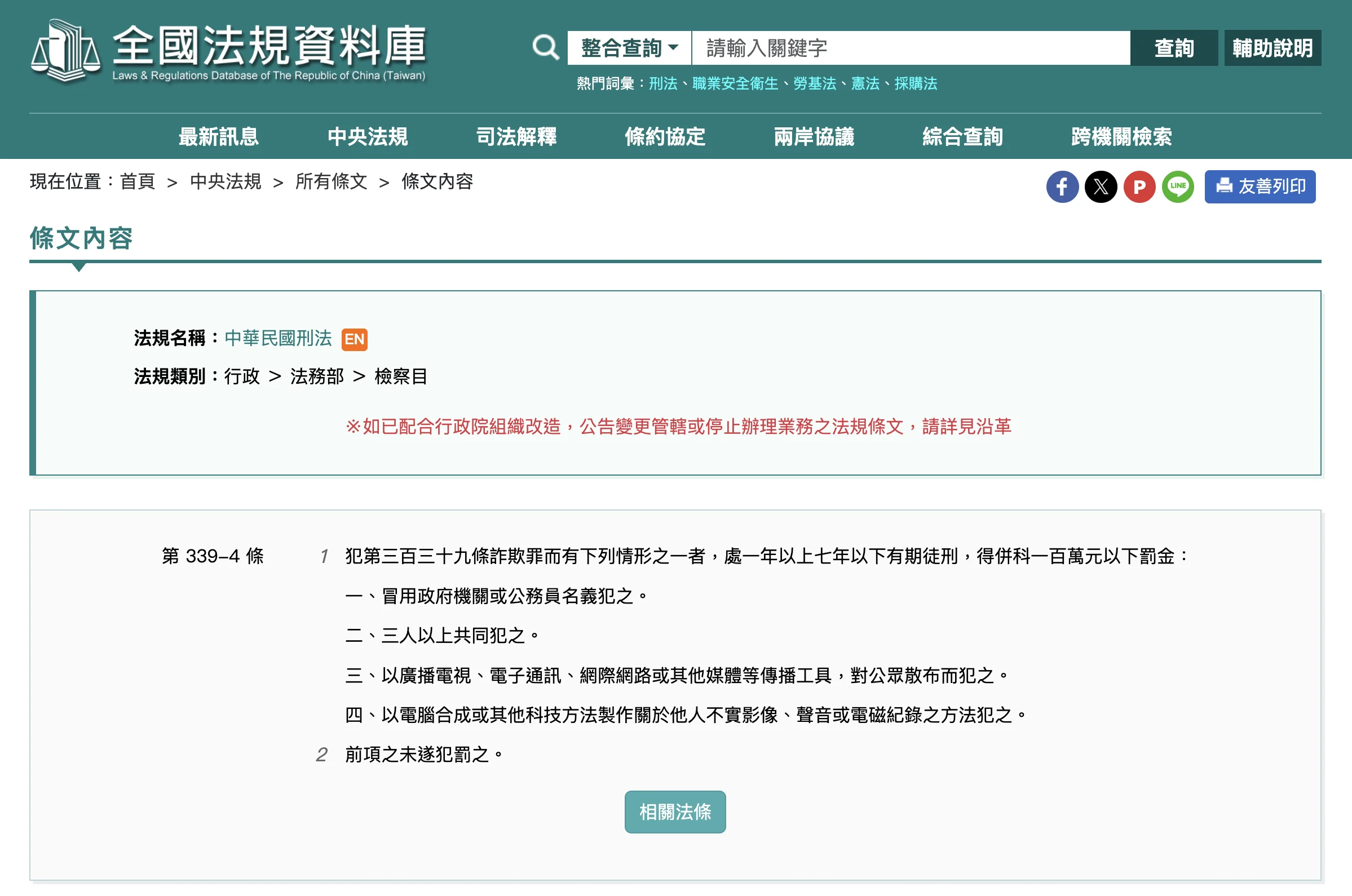The image size is (1352, 896).
Task: Click the 相關法條 related articles button
Action: pyautogui.click(x=675, y=811)
